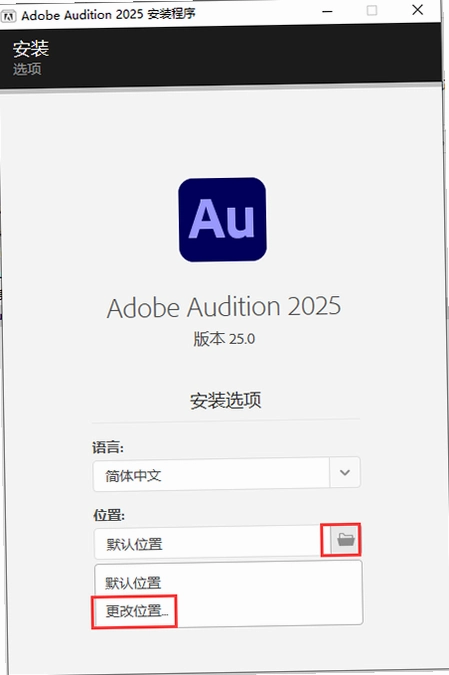Image resolution: width=449 pixels, height=675 pixels.
Task: Click the Au Audition logo
Action: 223,220
